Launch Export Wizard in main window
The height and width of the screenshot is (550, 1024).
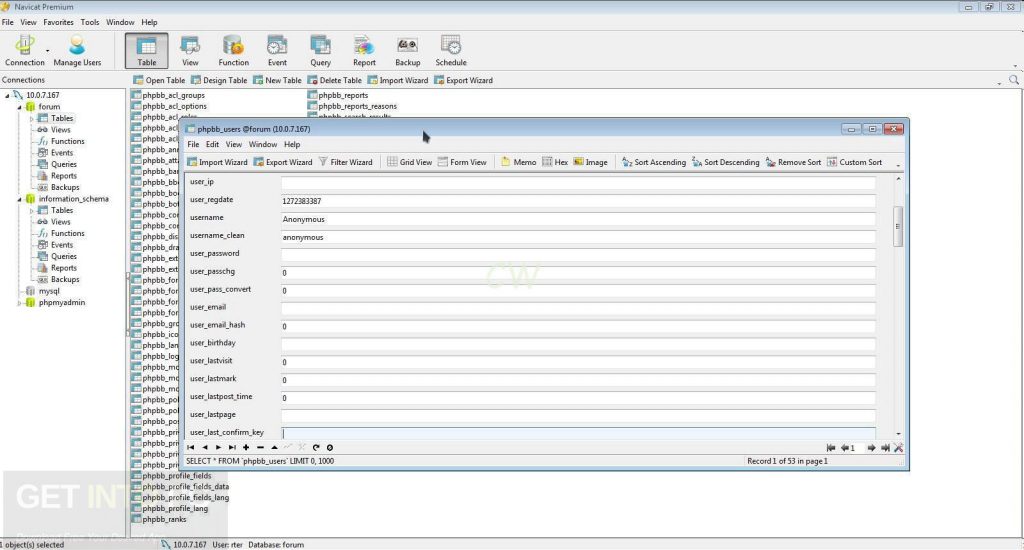pyautogui.click(x=464, y=80)
